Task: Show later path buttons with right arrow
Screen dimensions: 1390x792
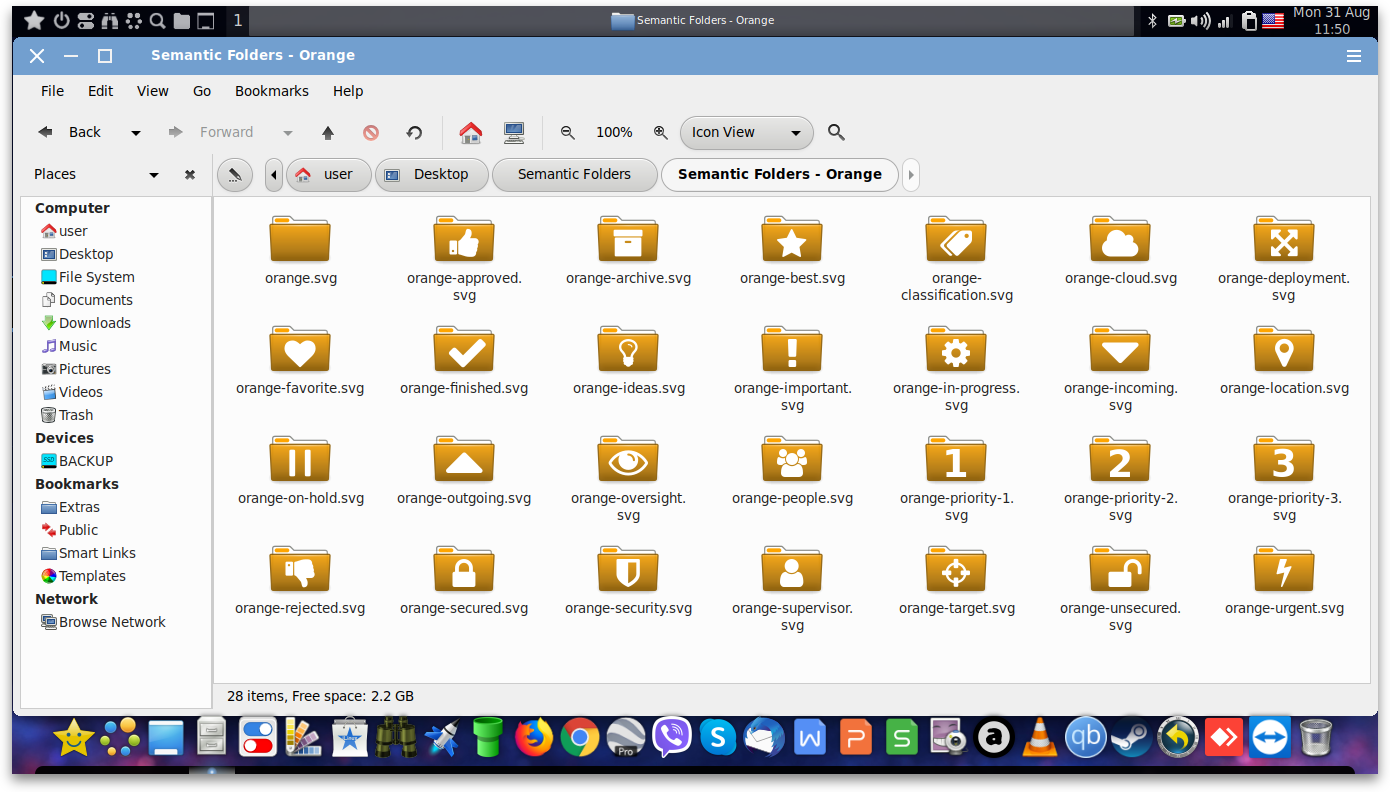Action: [910, 174]
